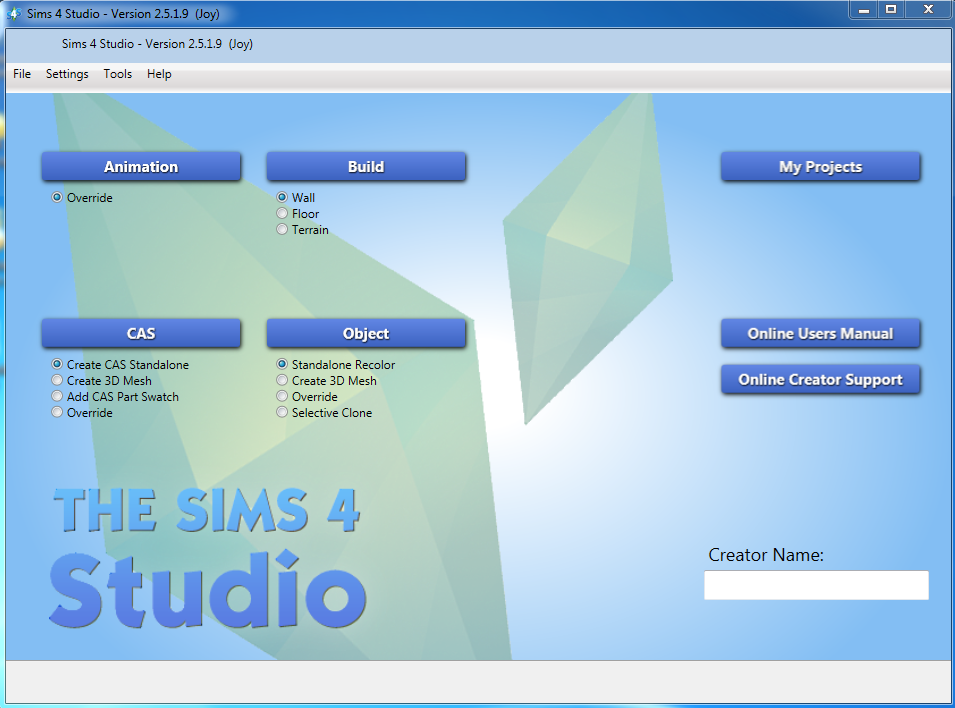Select the Animation Override radio button
This screenshot has width=955, height=708.
tap(57, 197)
